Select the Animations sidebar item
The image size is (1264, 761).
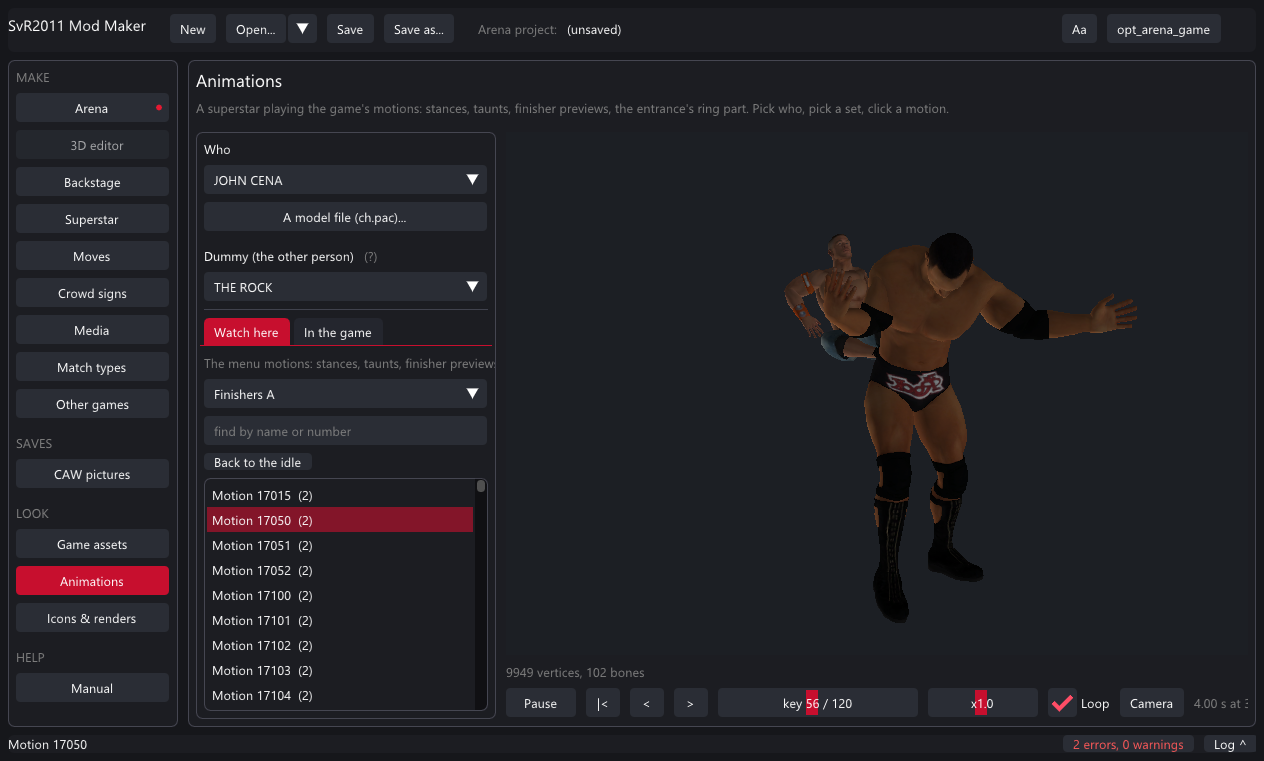(x=92, y=581)
